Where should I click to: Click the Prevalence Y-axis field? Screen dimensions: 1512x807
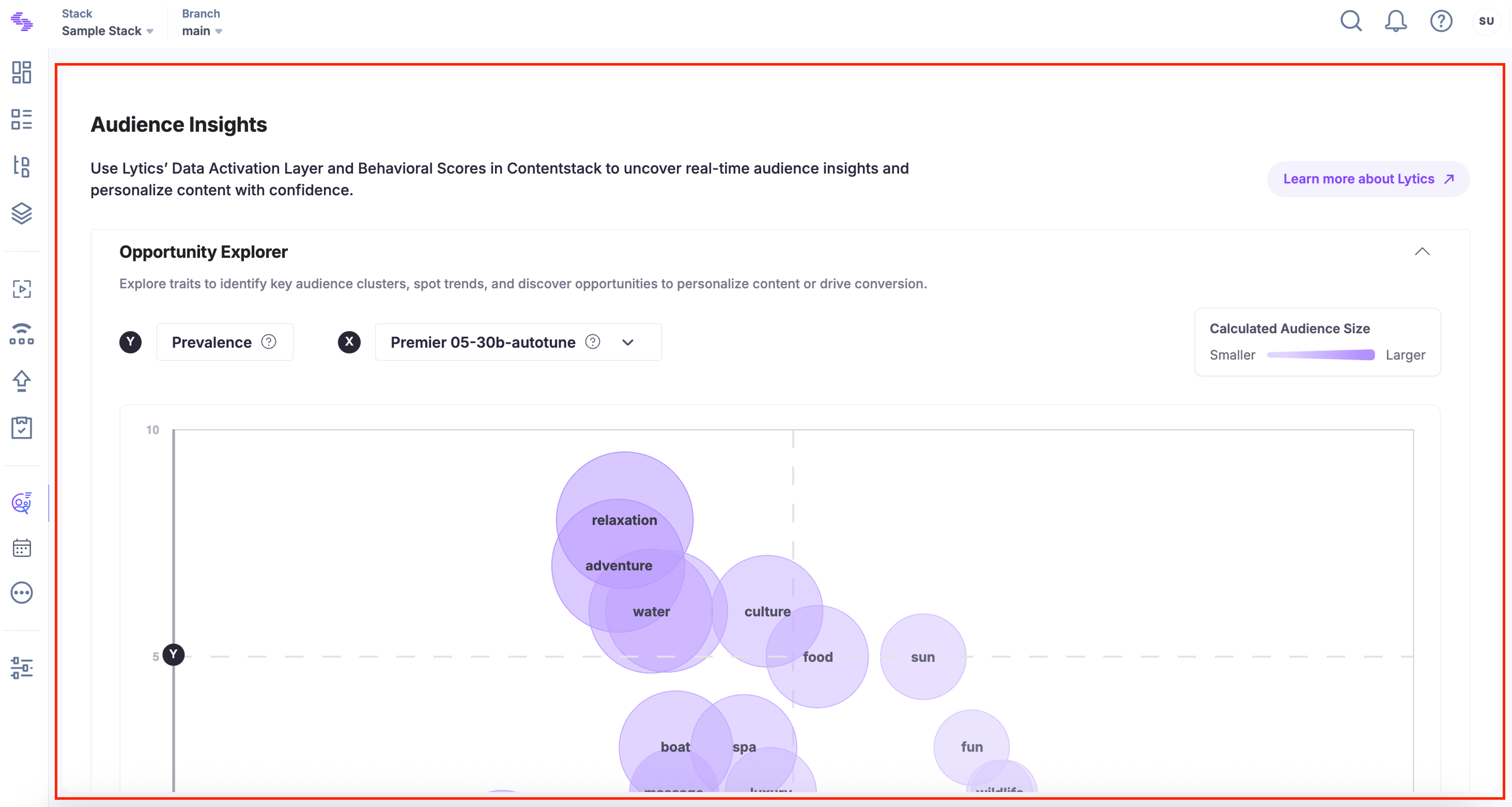coord(225,342)
